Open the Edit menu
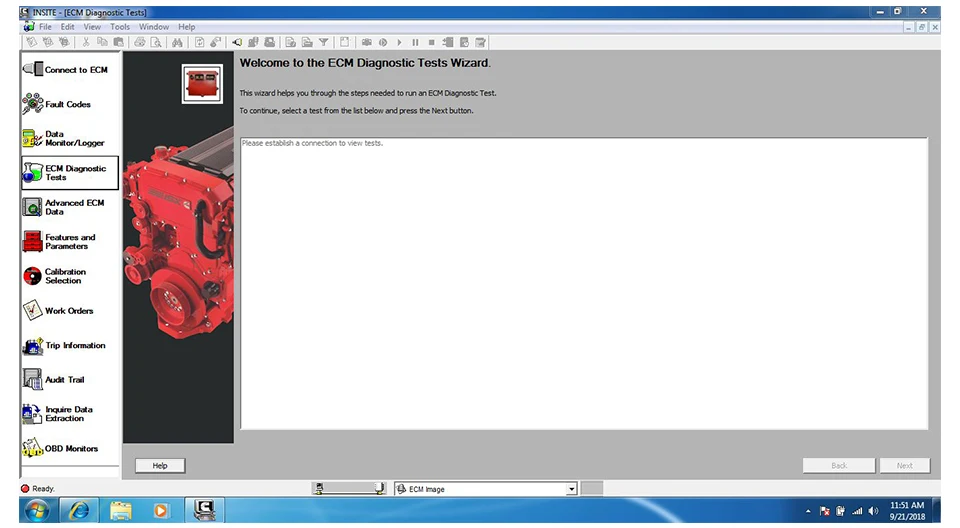The image size is (960, 528). pyautogui.click(x=67, y=27)
